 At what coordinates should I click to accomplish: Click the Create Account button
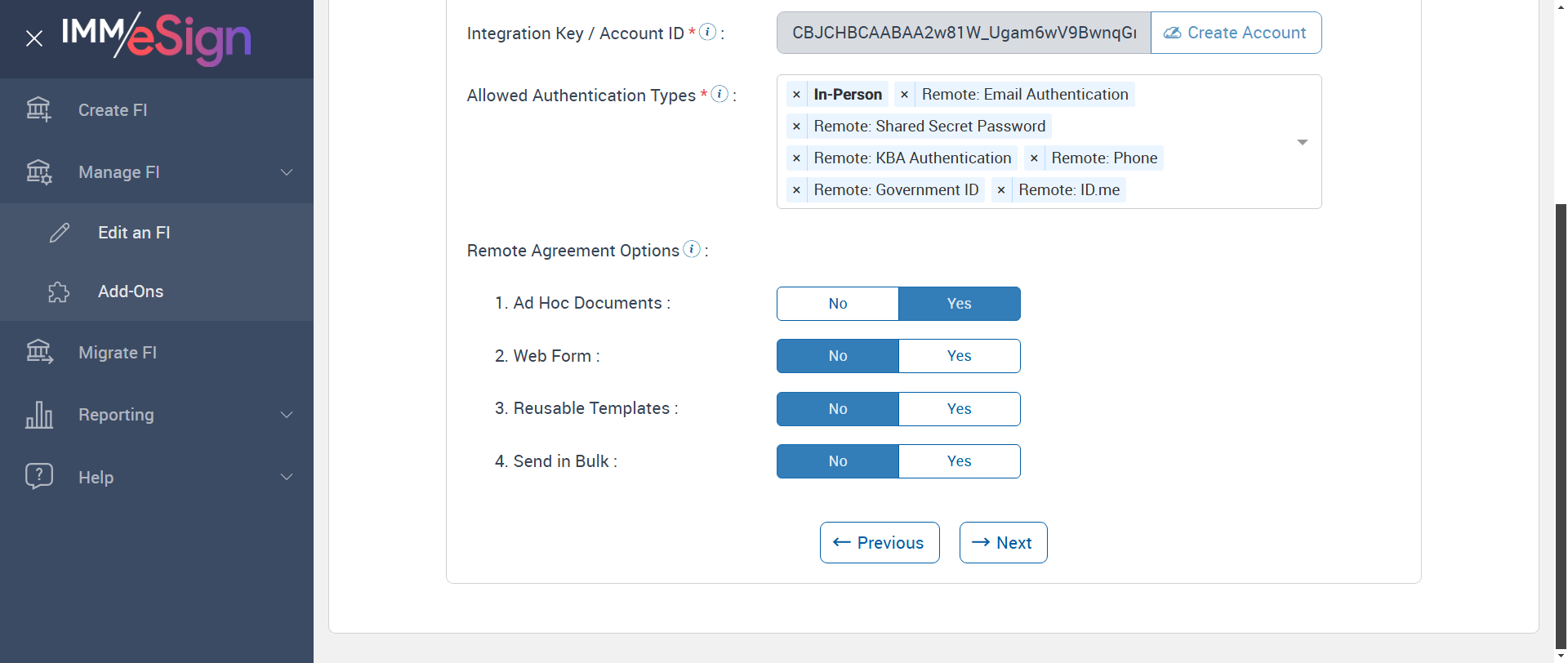coord(1236,33)
